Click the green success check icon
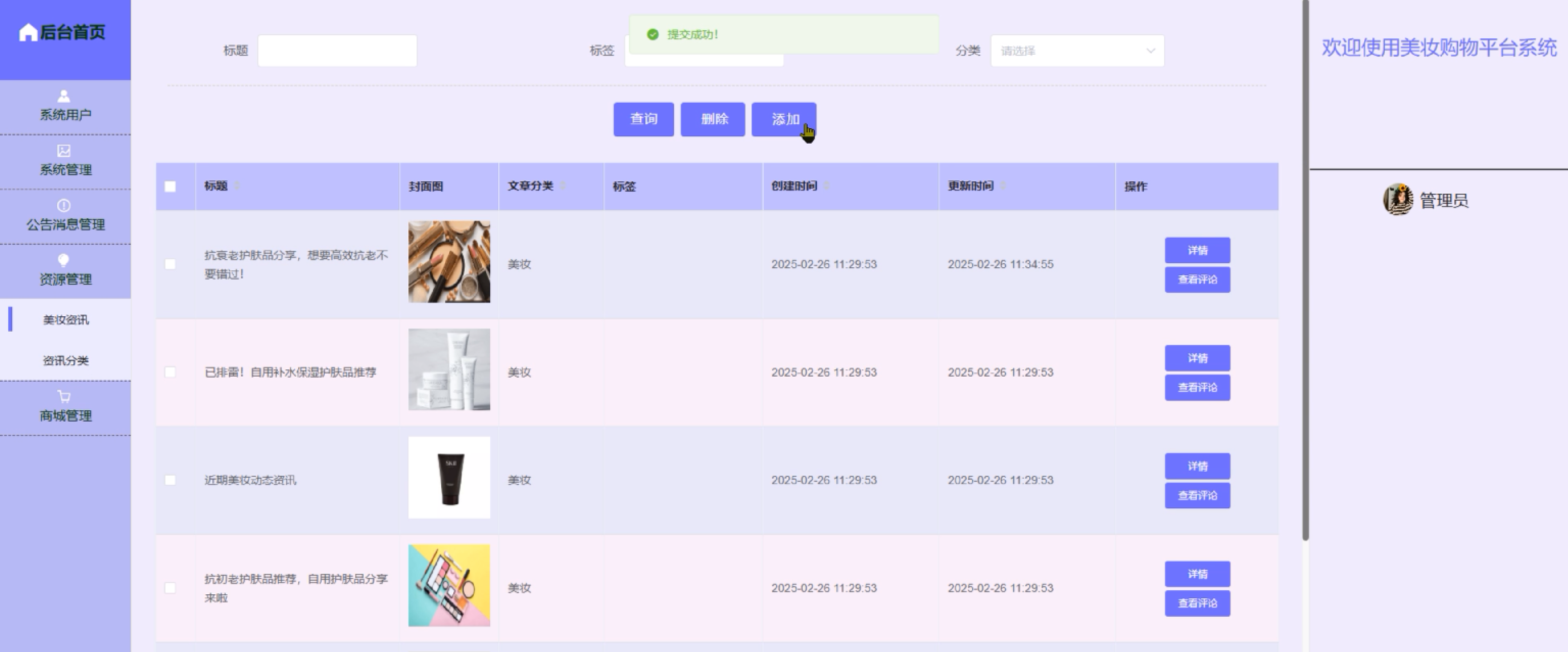Image resolution: width=1568 pixels, height=652 pixels. coord(653,35)
